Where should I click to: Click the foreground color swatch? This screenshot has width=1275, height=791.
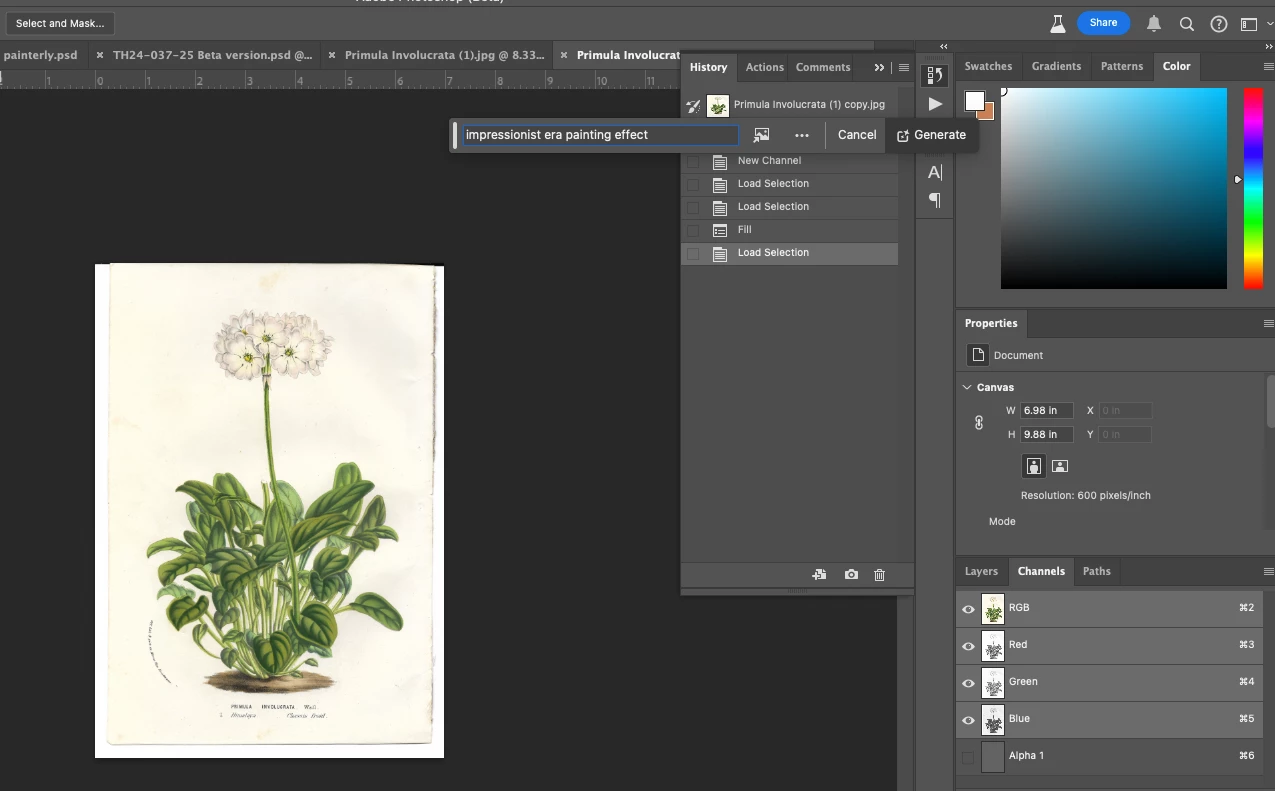click(x=974, y=101)
